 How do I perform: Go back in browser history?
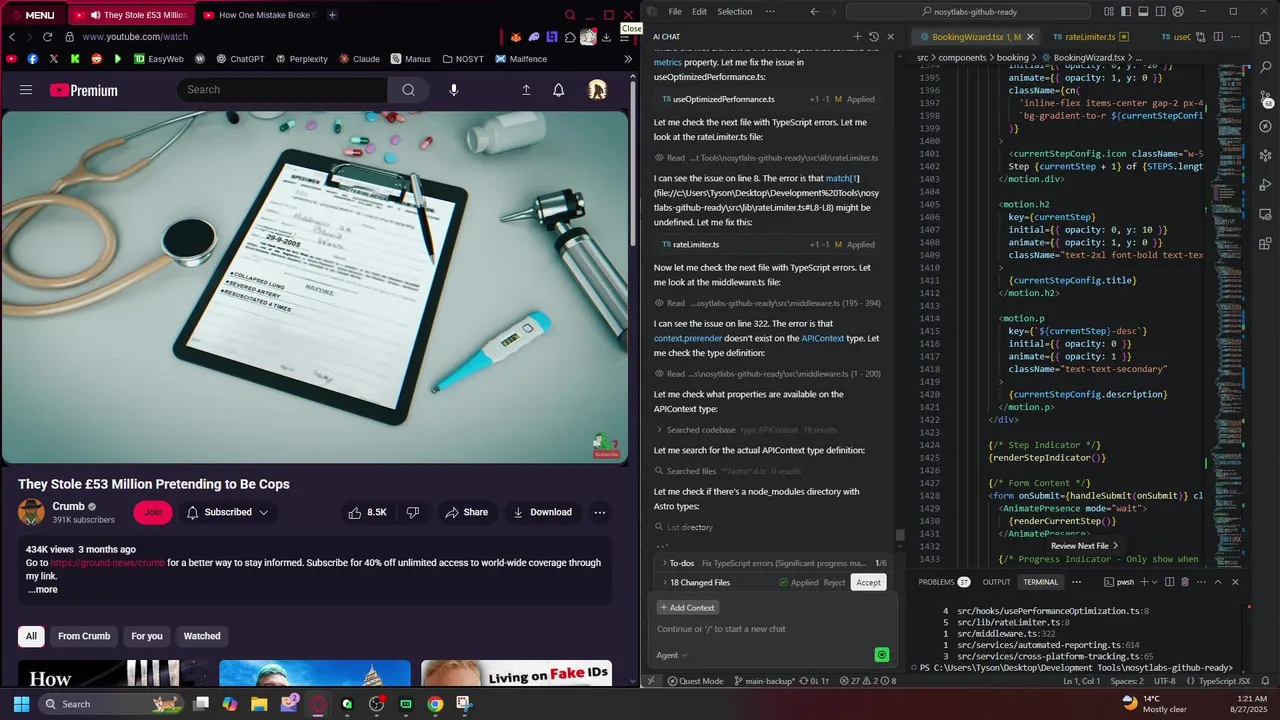coord(12,37)
